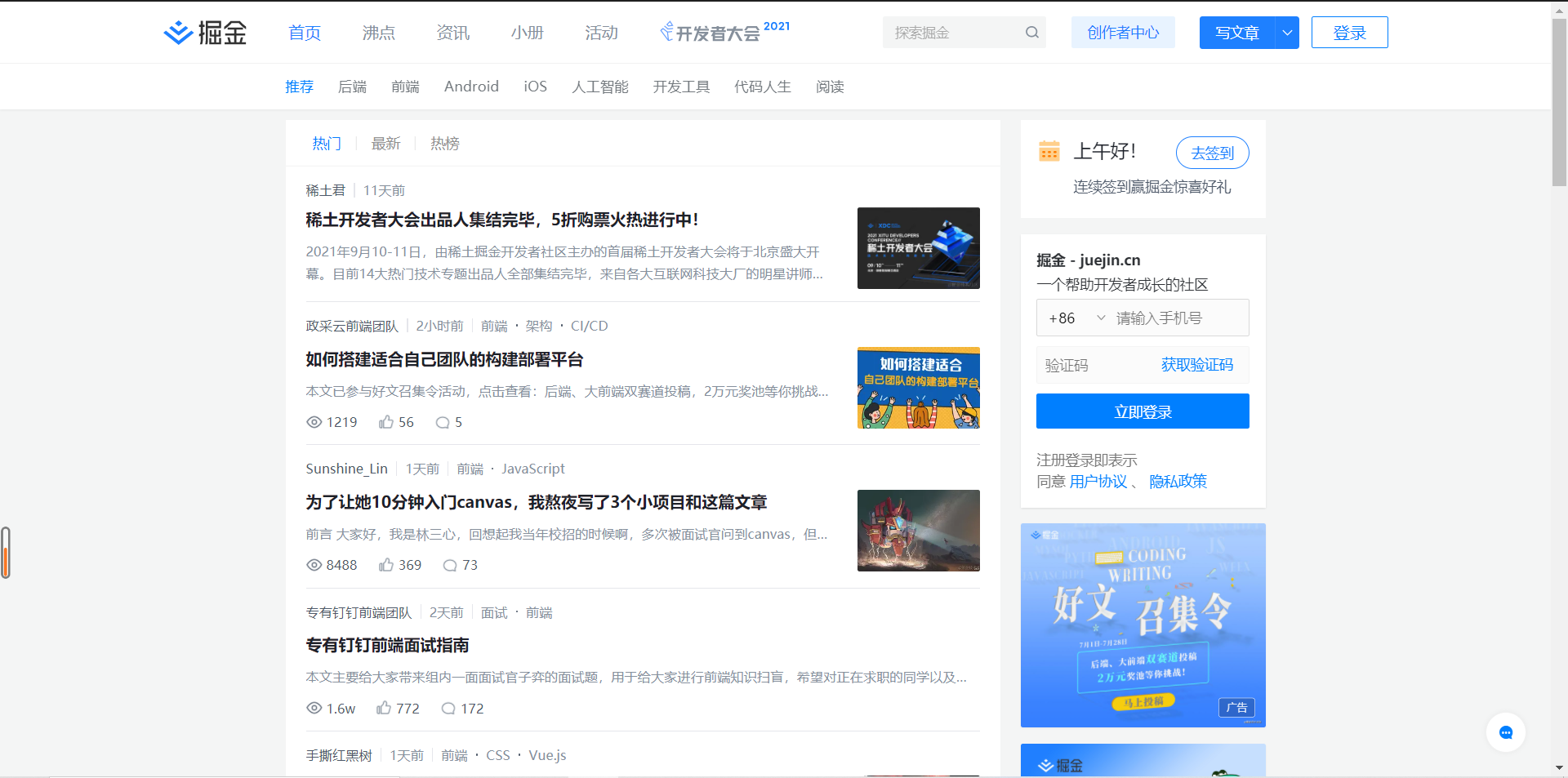
Task: Select the Android category tab
Action: (x=471, y=87)
